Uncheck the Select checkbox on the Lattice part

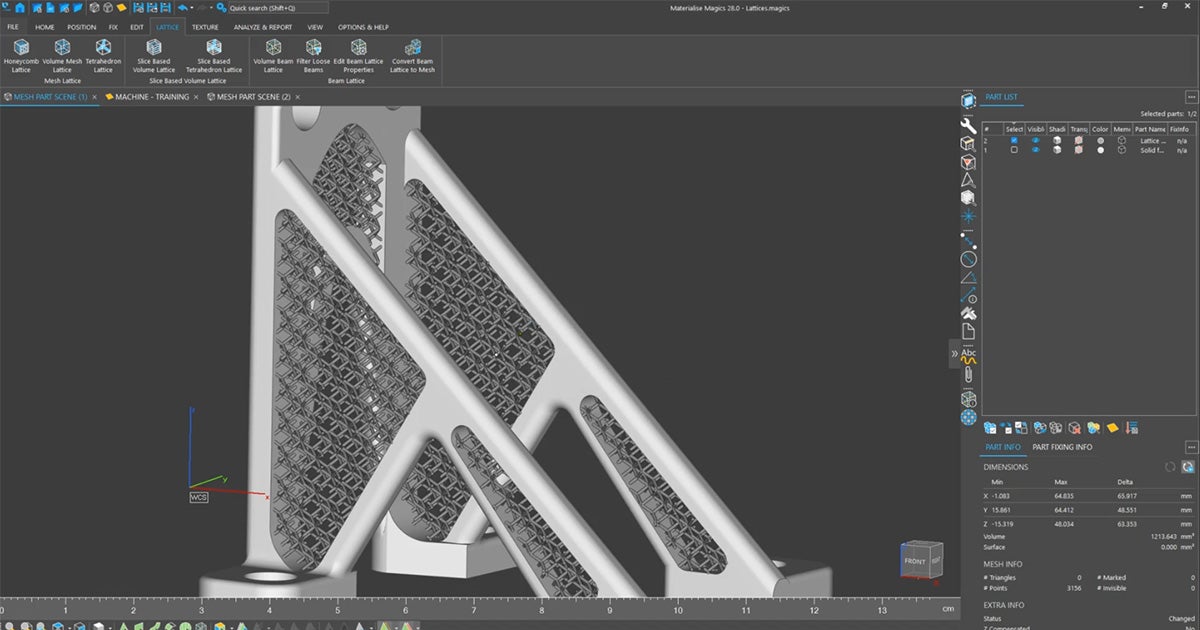click(1016, 140)
